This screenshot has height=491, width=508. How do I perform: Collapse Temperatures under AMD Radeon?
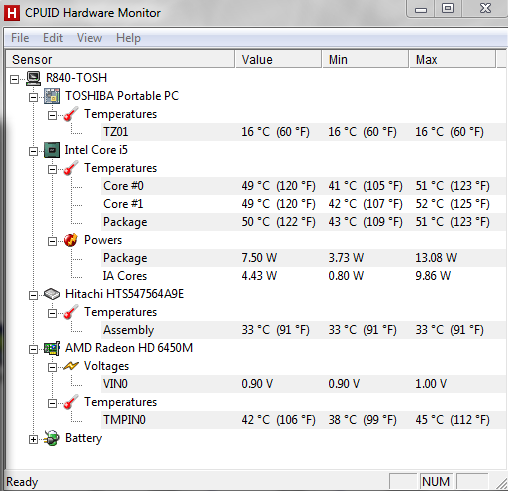[52, 403]
